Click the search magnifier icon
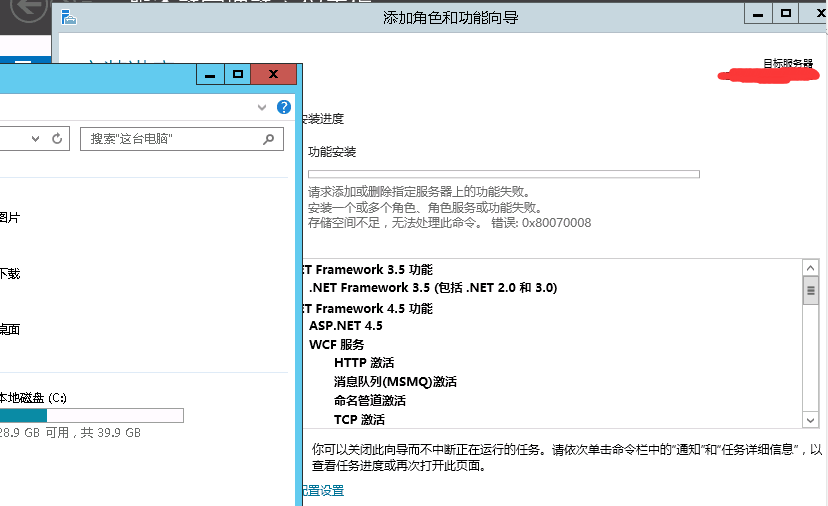Screen dimensions: 828x506 pyautogui.click(x=269, y=139)
